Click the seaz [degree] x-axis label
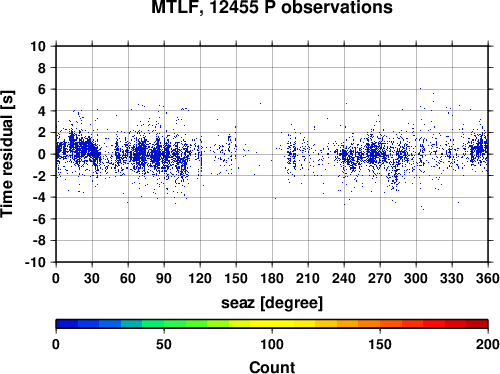500x374 pixels. 272,303
